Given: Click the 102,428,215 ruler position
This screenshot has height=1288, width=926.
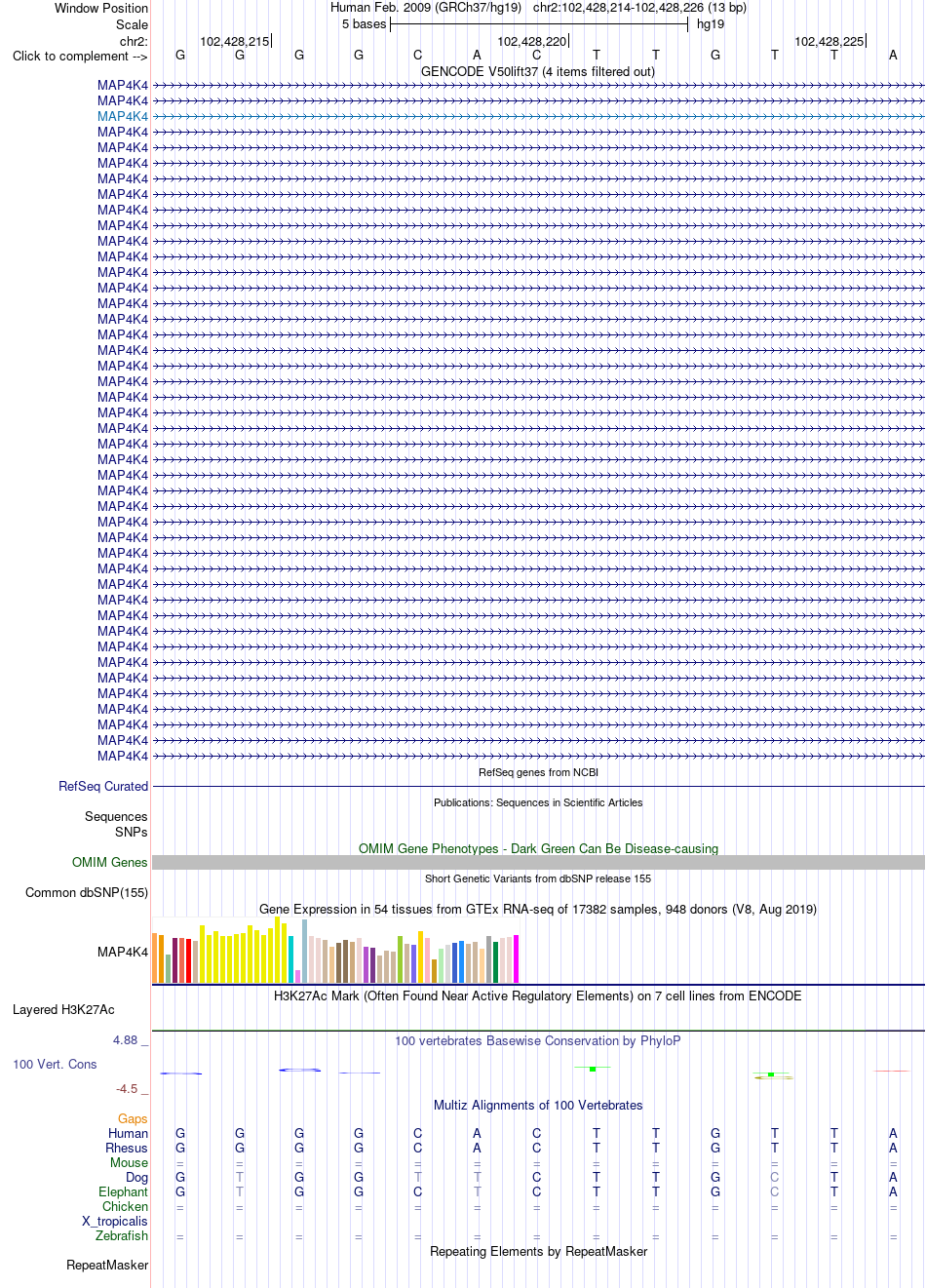Looking at the screenshot, I should point(234,41).
